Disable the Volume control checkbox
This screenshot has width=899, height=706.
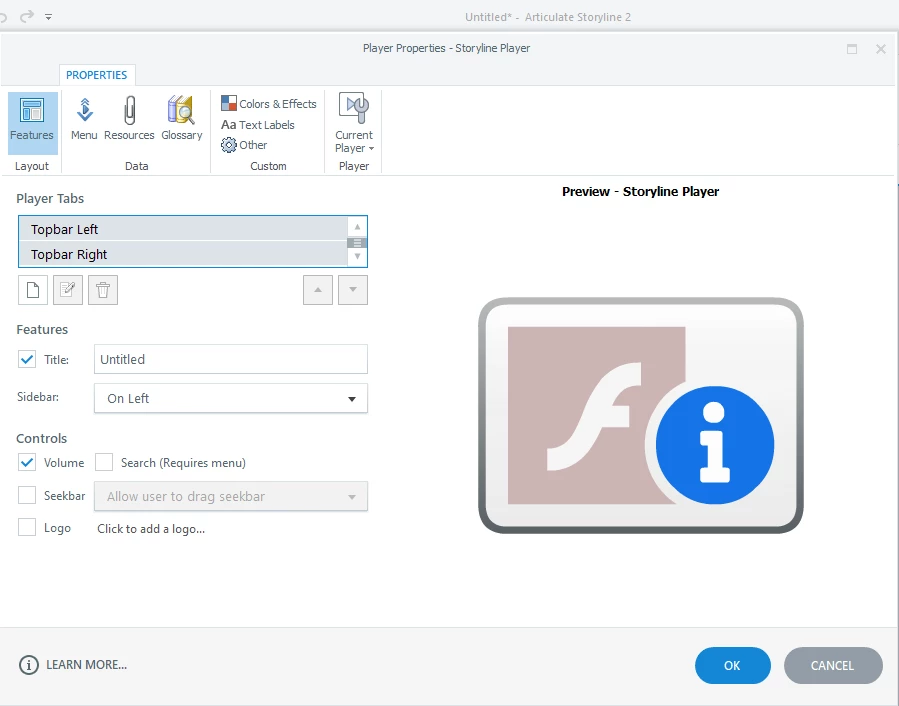27,462
